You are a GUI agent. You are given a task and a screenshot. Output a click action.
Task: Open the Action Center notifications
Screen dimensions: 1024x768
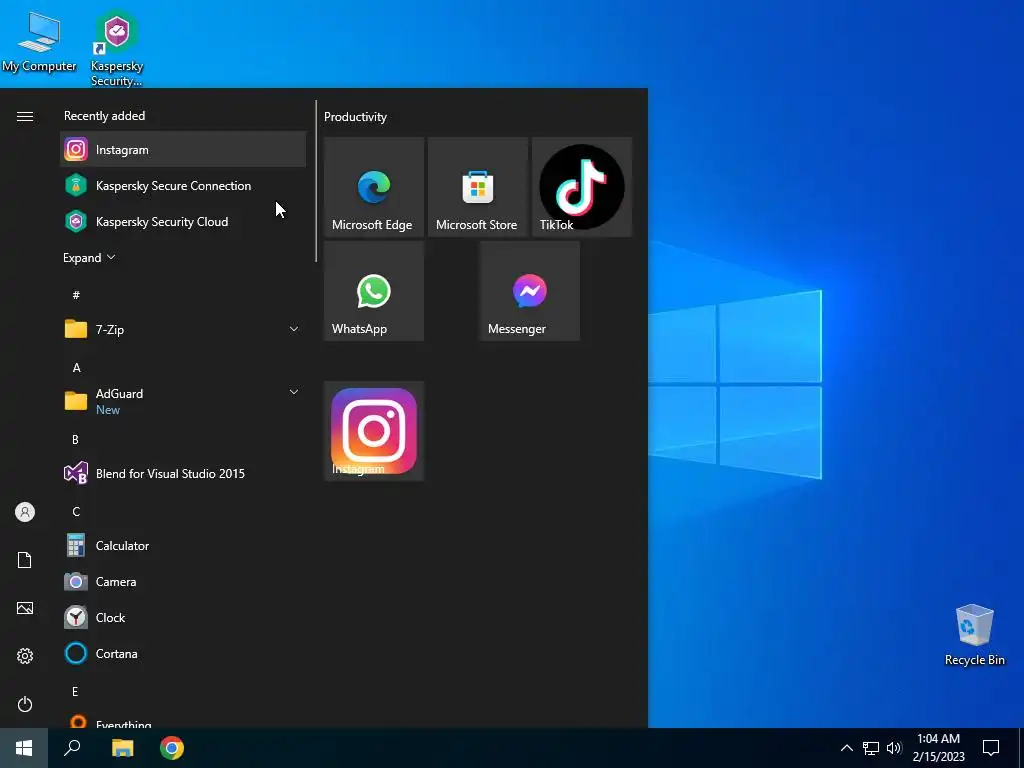coord(991,748)
